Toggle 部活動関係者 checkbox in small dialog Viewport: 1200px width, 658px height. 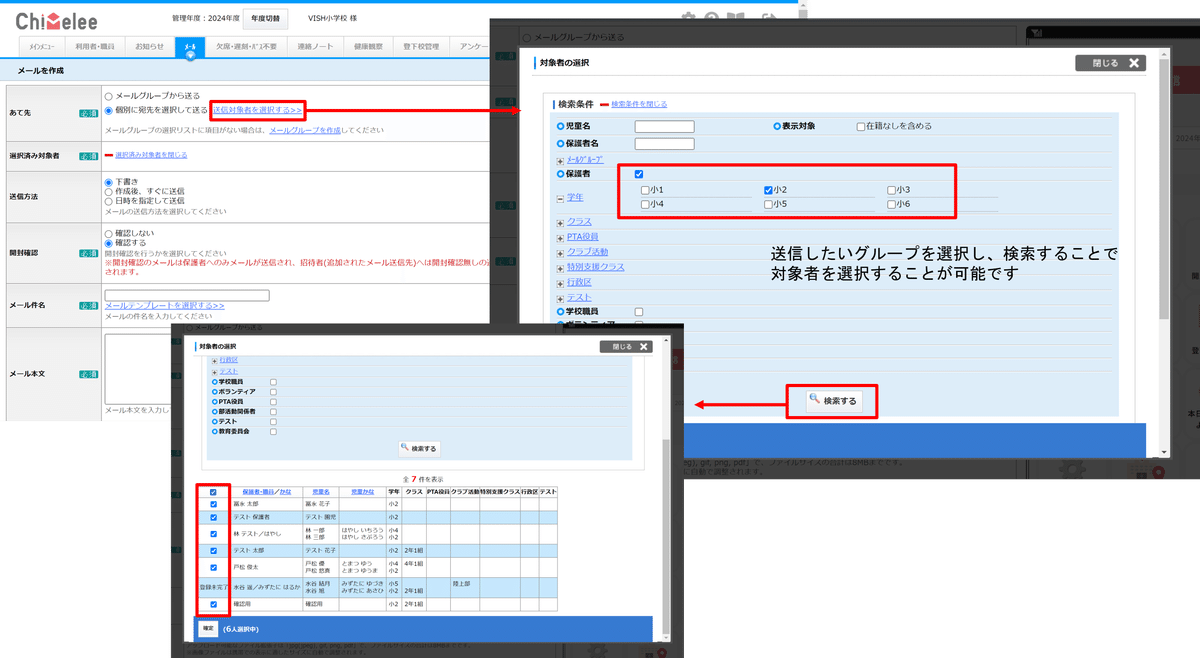(x=273, y=411)
